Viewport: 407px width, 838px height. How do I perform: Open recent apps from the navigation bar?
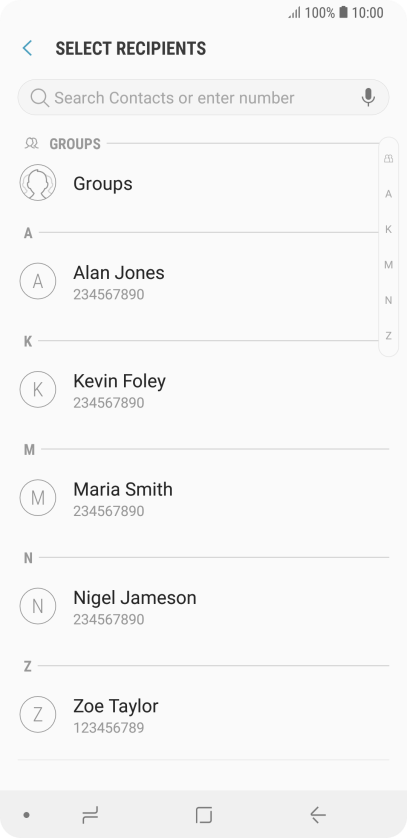pos(90,815)
